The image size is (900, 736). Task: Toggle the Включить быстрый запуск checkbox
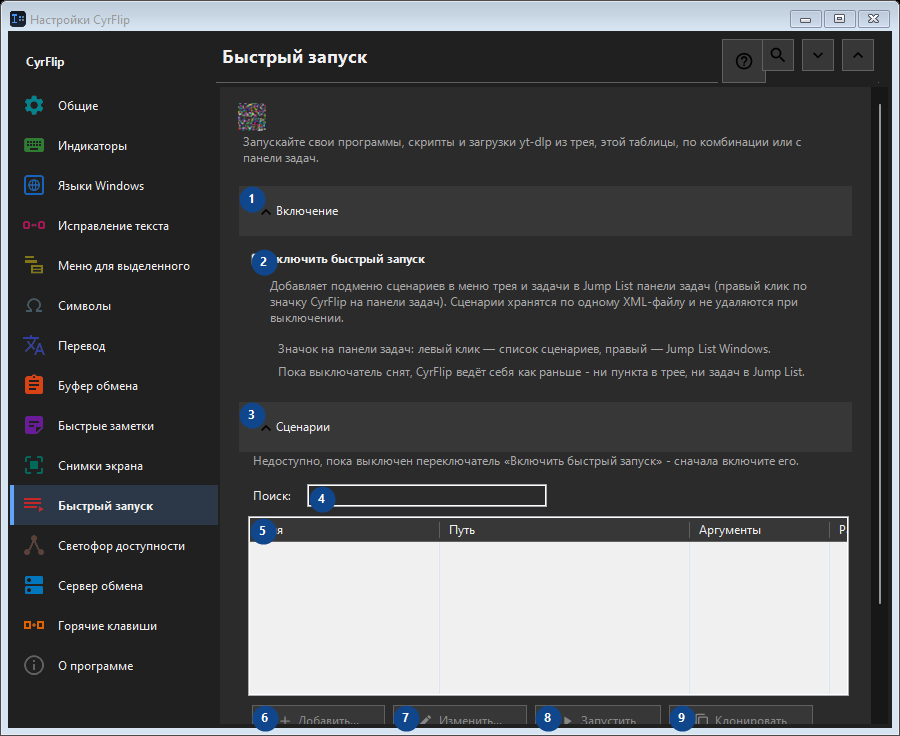[257, 259]
